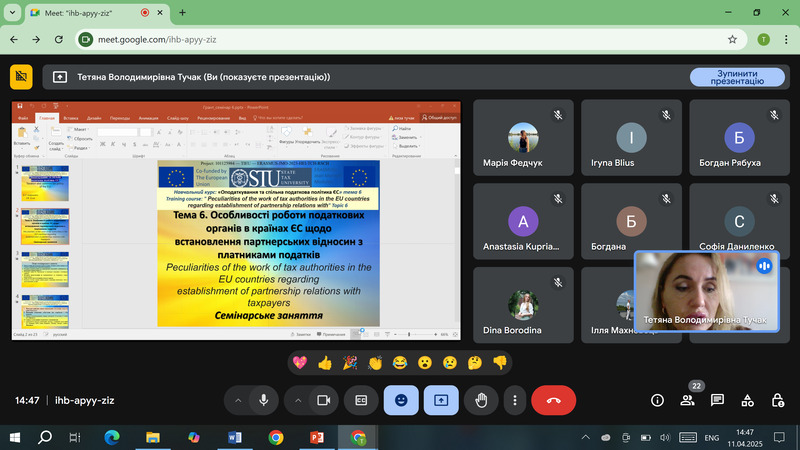Toggle italic К in shared PowerPoint ribbon
This screenshot has width=800, height=450.
point(113,145)
